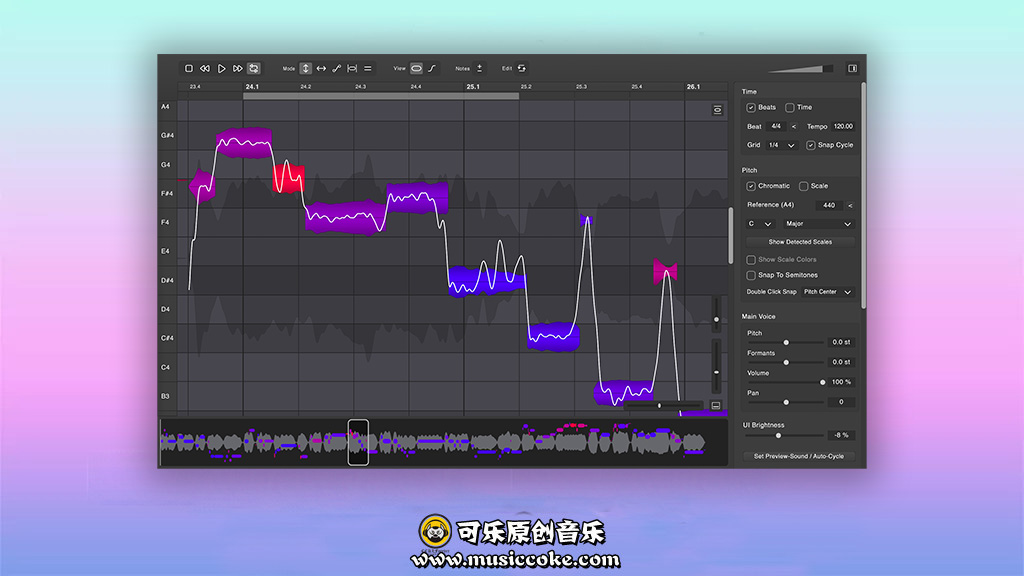Click the Rewind transport icon

coord(204,68)
